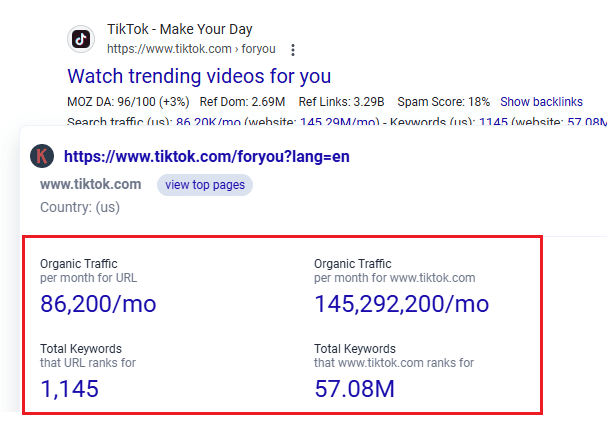The height and width of the screenshot is (423, 607).
Task: Click the 'Ref Links: 3.29B' metric
Action: [x=341, y=102]
